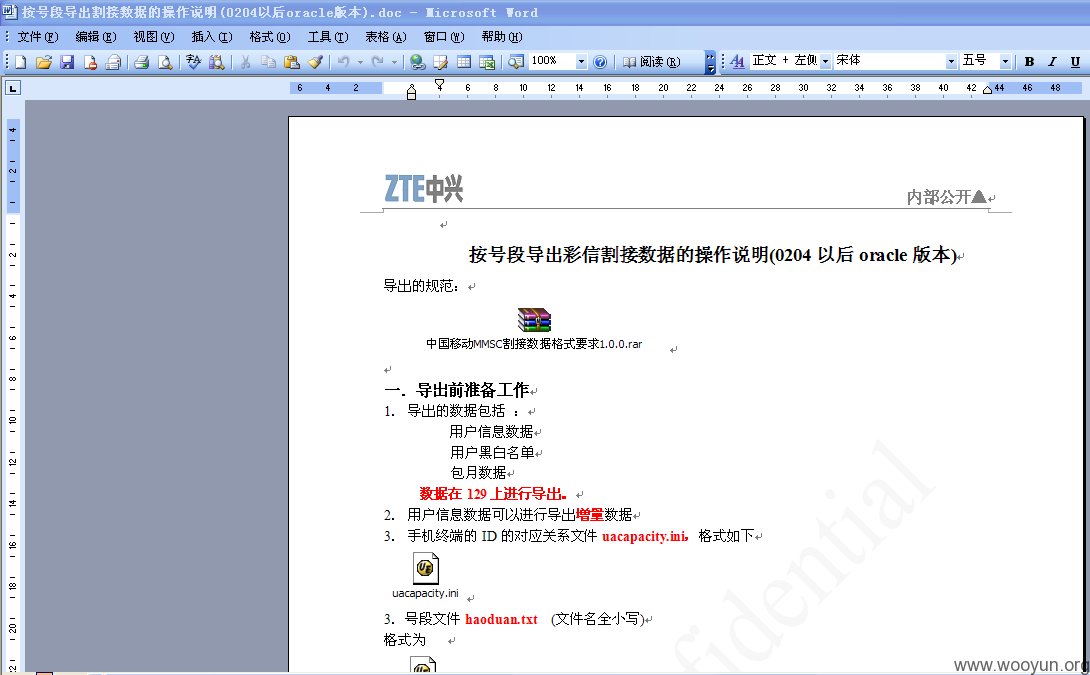Click the text 导出的规范:
The height and width of the screenshot is (675, 1090).
[422, 286]
